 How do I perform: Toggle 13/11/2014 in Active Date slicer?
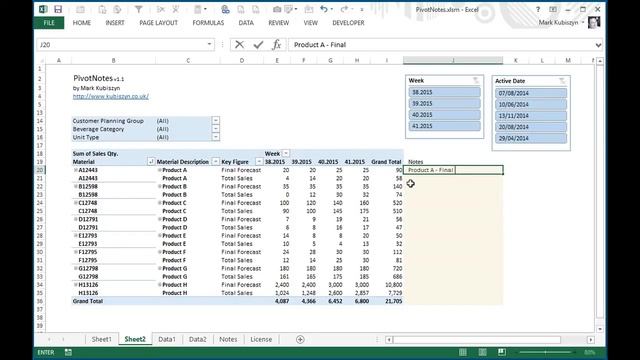(531, 116)
